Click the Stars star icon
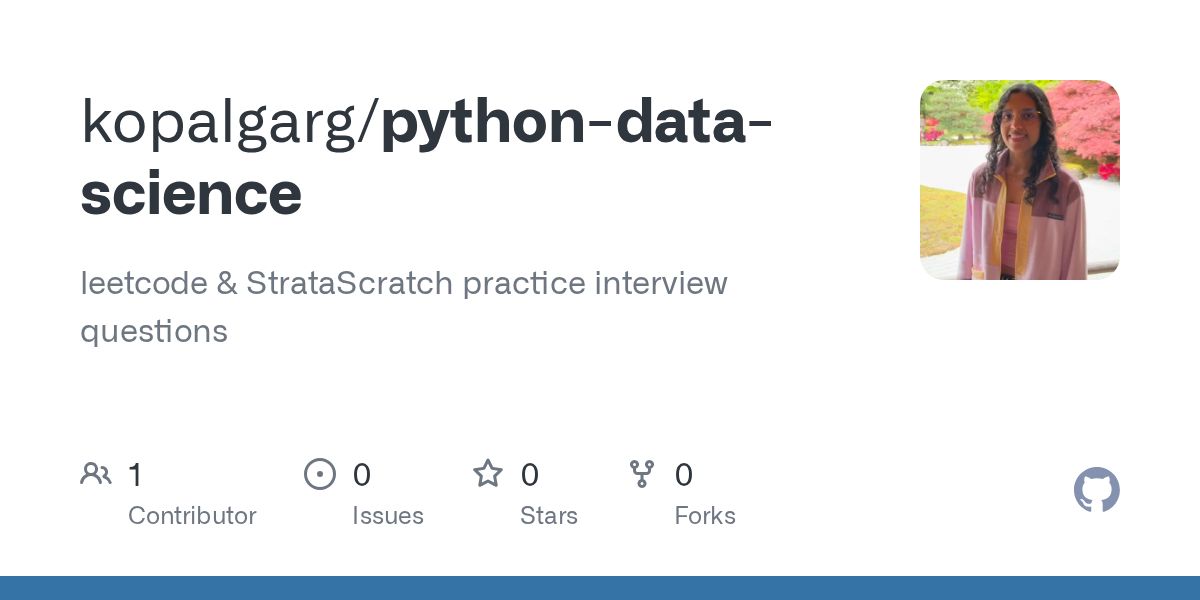This screenshot has height=600, width=1200. pyautogui.click(x=488, y=474)
